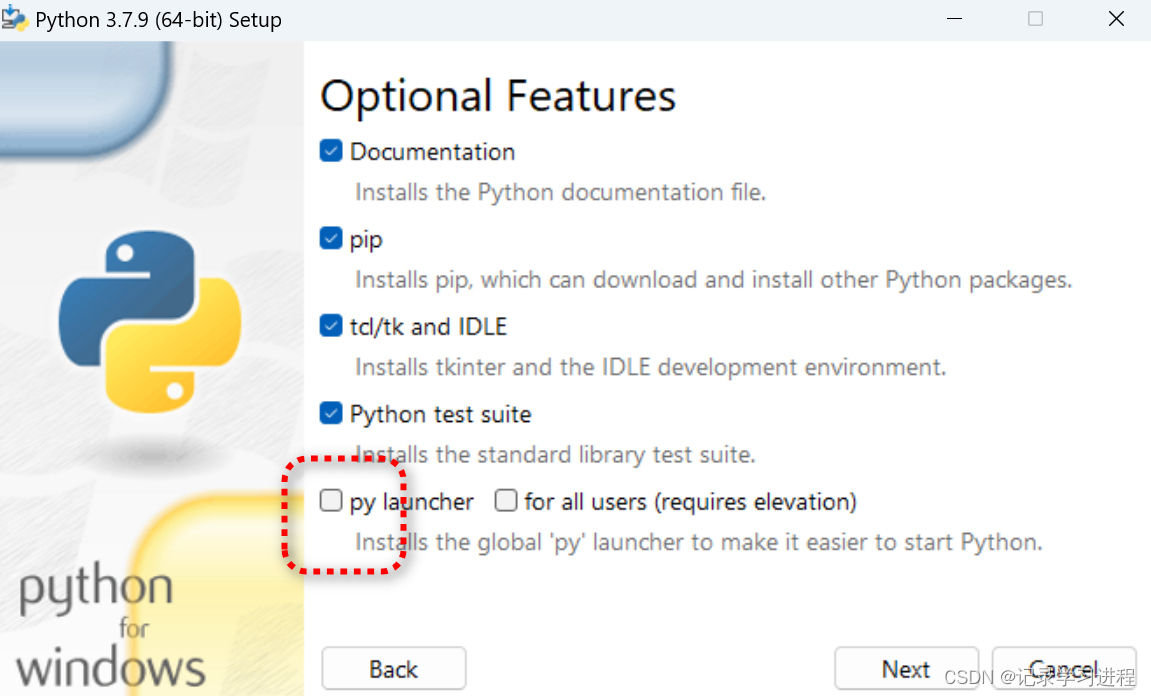Click the greyed-out maximize window button
The image size is (1151, 696).
(x=1035, y=19)
